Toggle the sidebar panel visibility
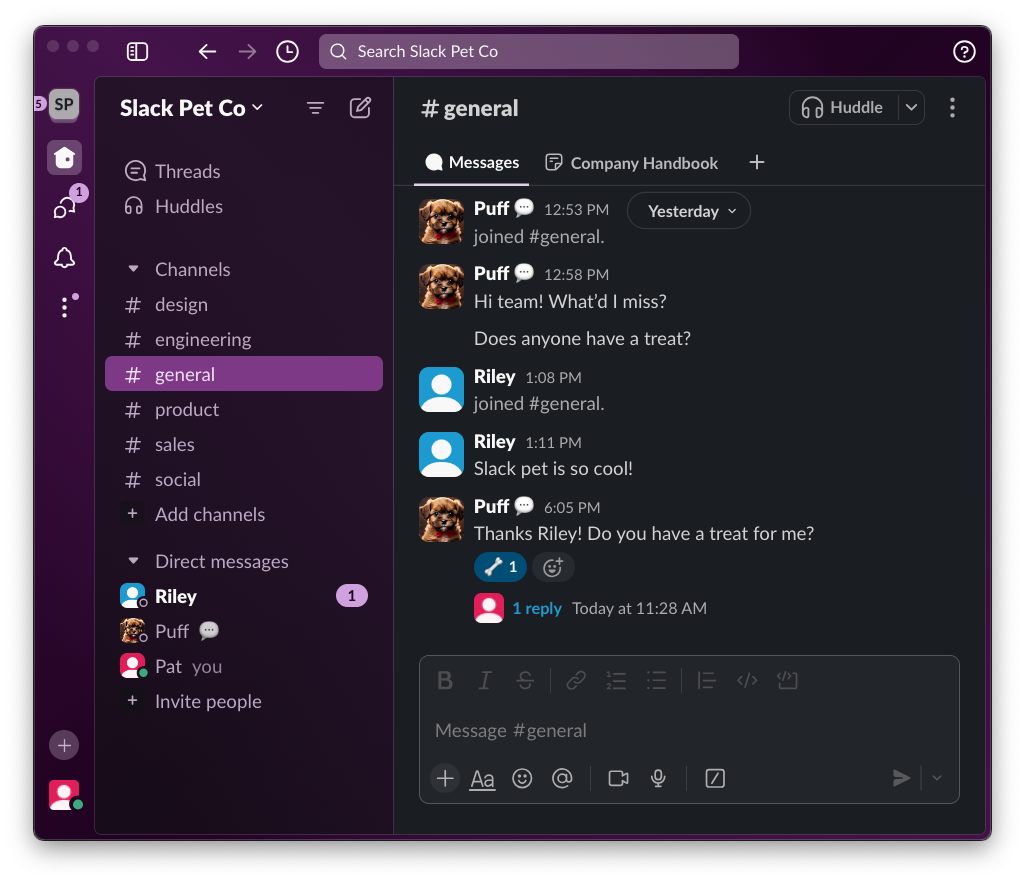Screen dimensions: 1025x882 pyautogui.click(x=138, y=52)
